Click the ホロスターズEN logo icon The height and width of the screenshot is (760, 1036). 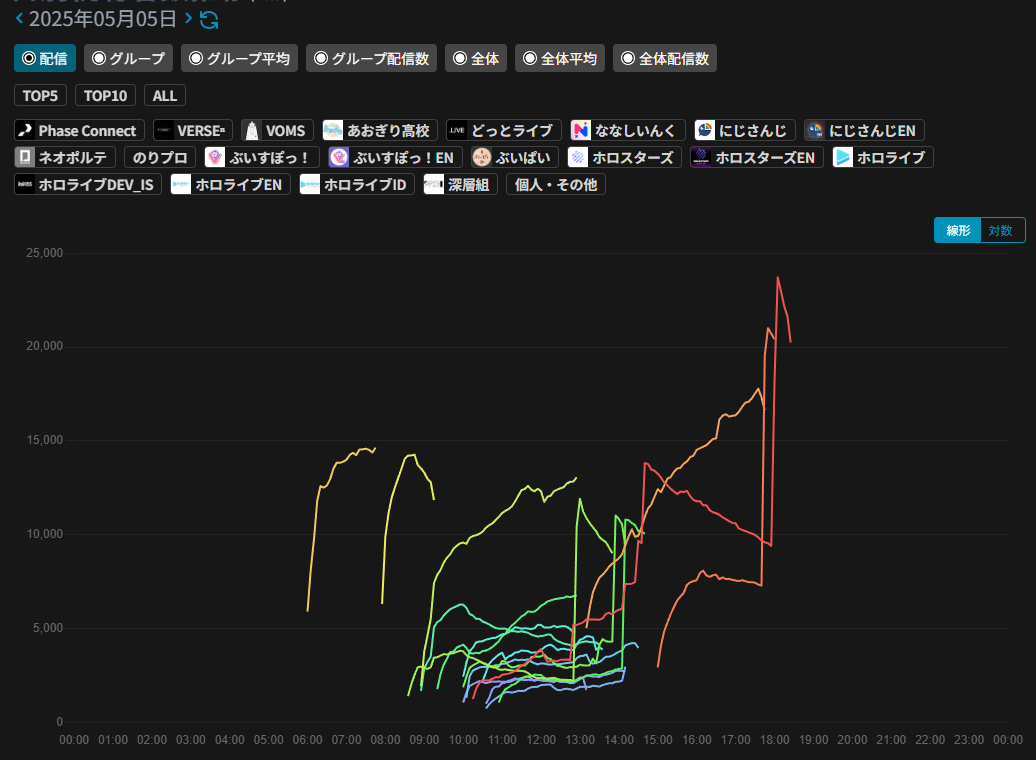(701, 157)
